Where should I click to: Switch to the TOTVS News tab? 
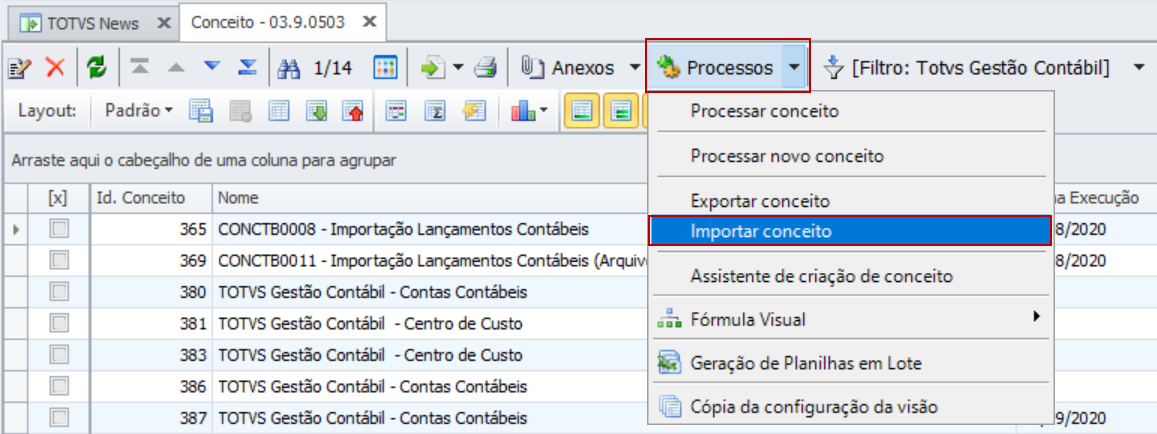pyautogui.click(x=92, y=23)
